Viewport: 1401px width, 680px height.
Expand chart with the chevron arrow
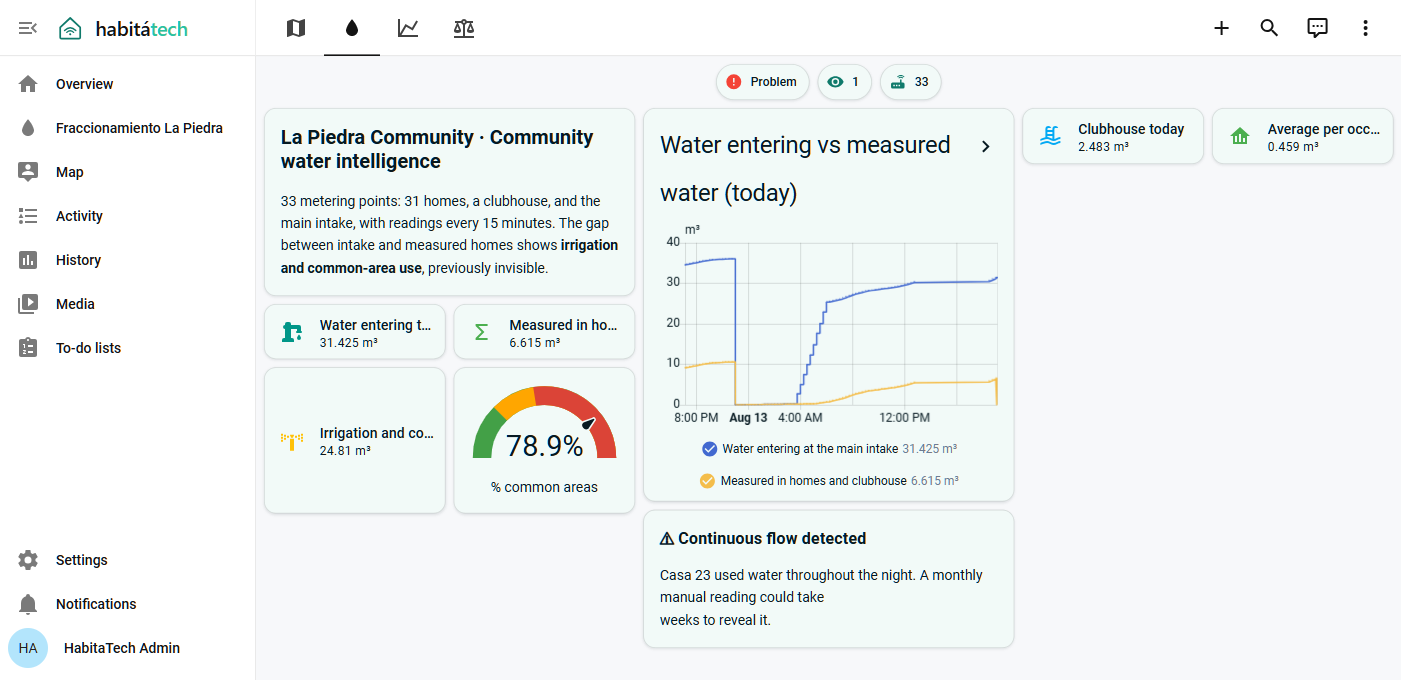pyautogui.click(x=985, y=146)
